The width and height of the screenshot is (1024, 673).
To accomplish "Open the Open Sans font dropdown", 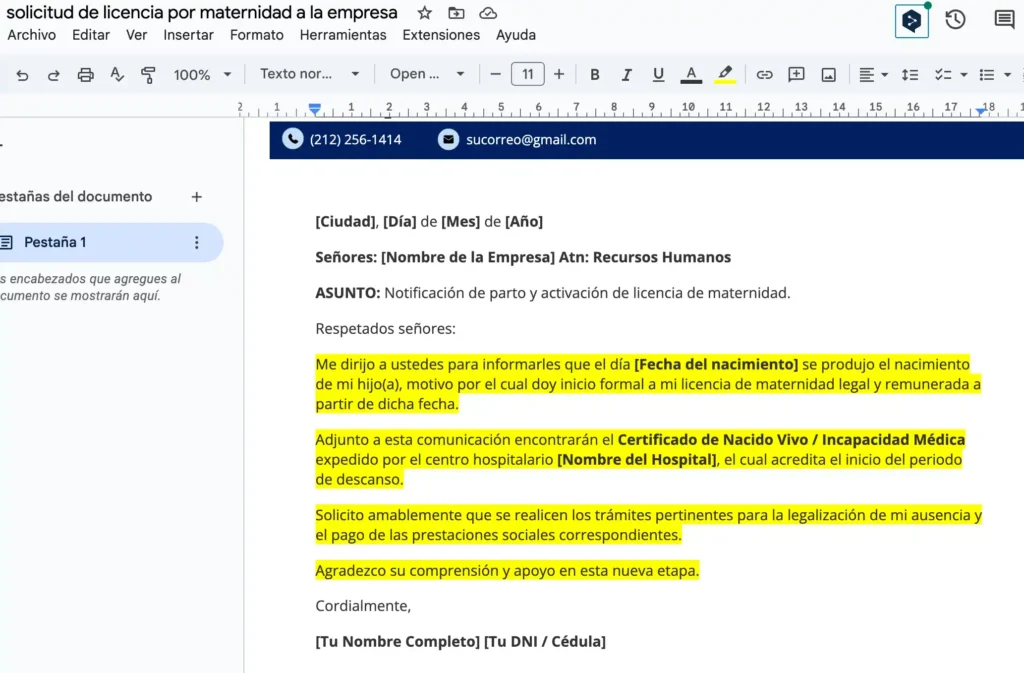I will 427,75.
